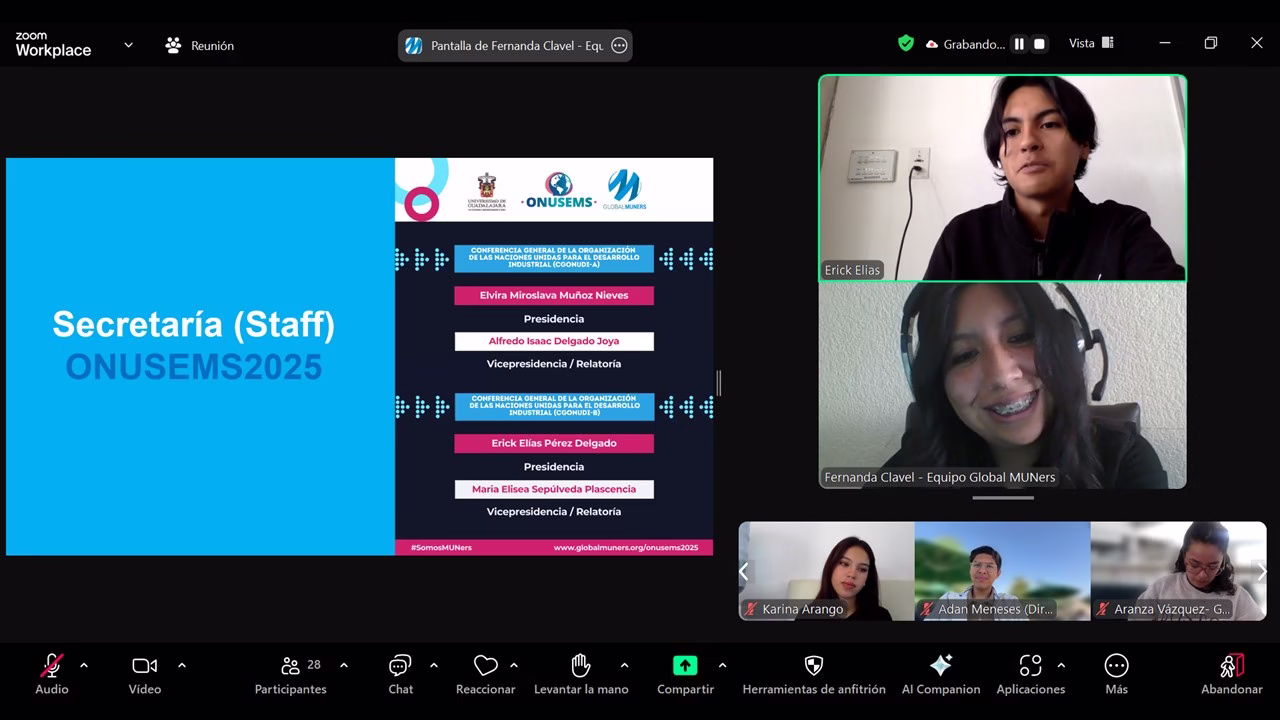Open the Participantes panel
1280x720 pixels.
pyautogui.click(x=290, y=667)
